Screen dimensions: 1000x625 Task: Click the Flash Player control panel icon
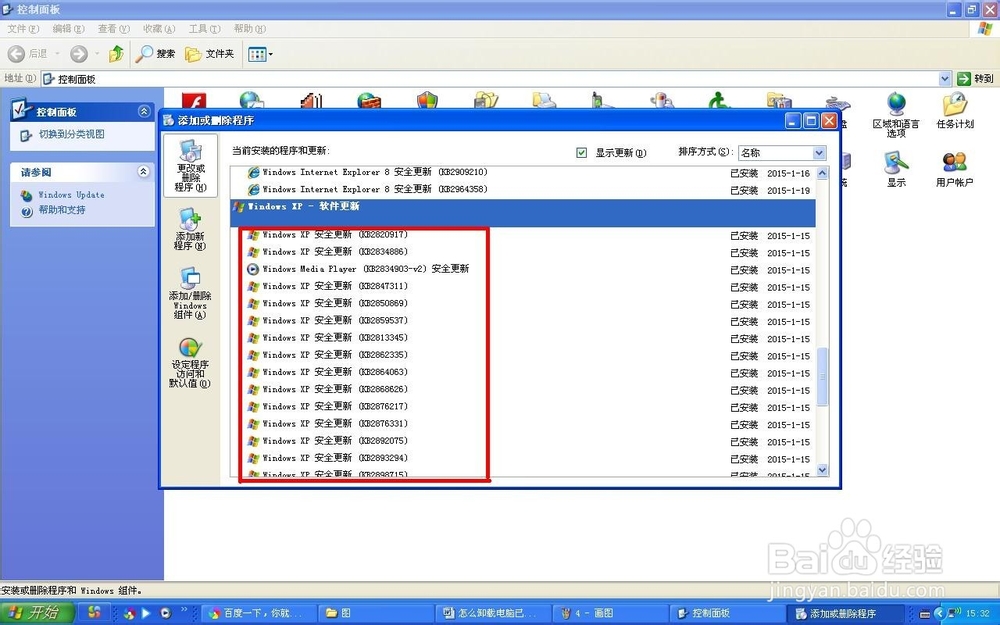point(194,100)
